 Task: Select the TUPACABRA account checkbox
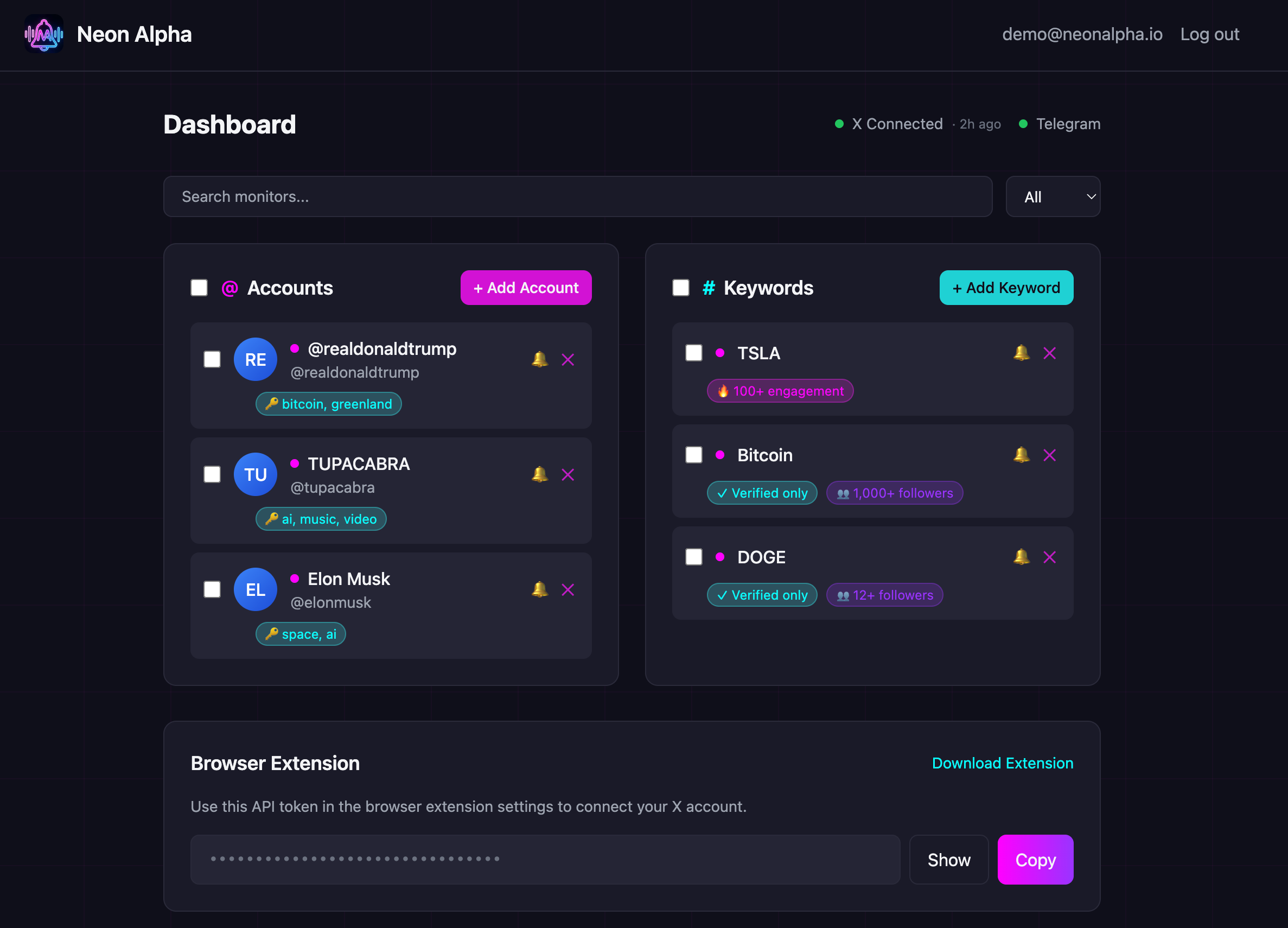(212, 474)
